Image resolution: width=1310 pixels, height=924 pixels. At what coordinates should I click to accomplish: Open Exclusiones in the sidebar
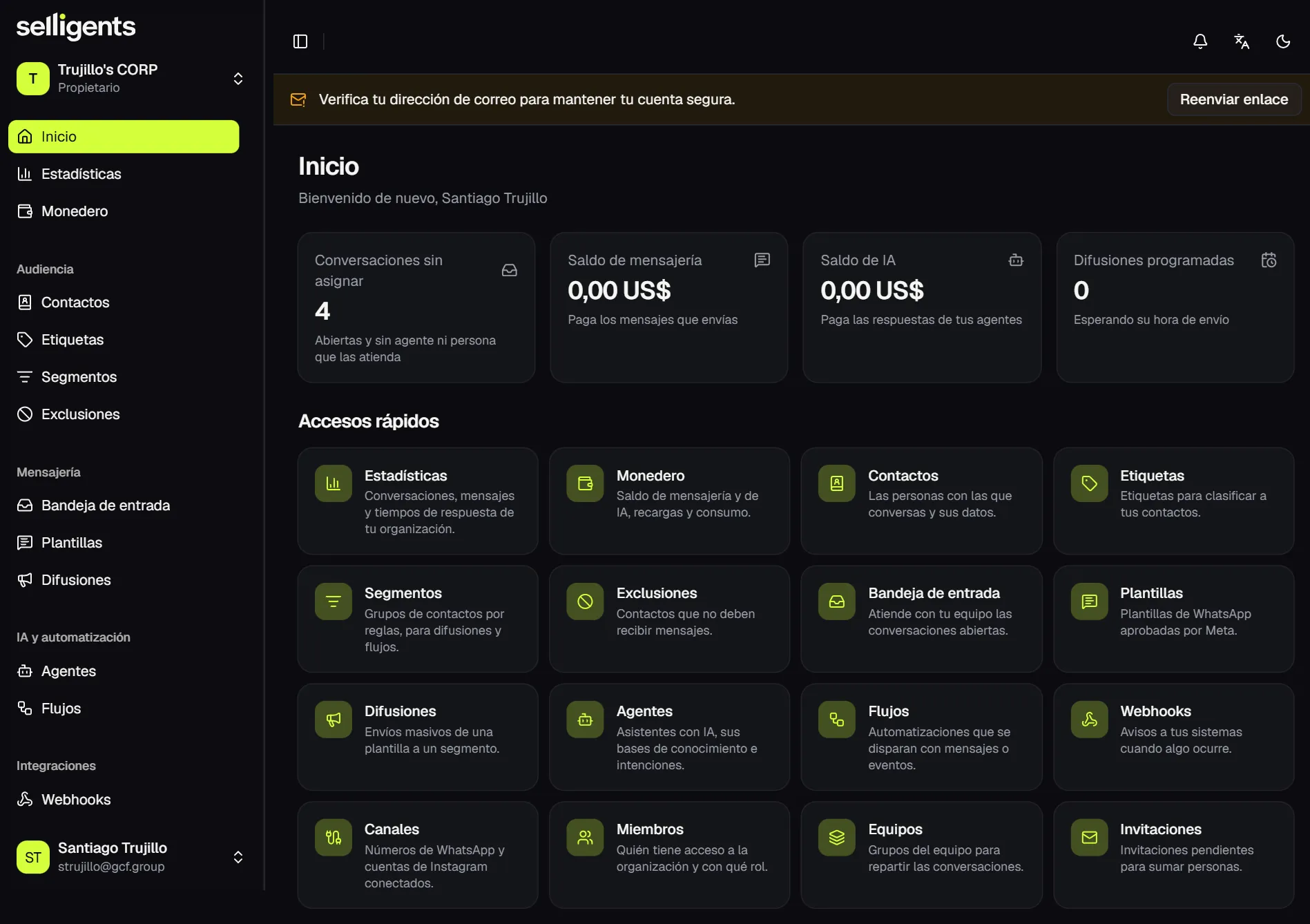(124, 414)
